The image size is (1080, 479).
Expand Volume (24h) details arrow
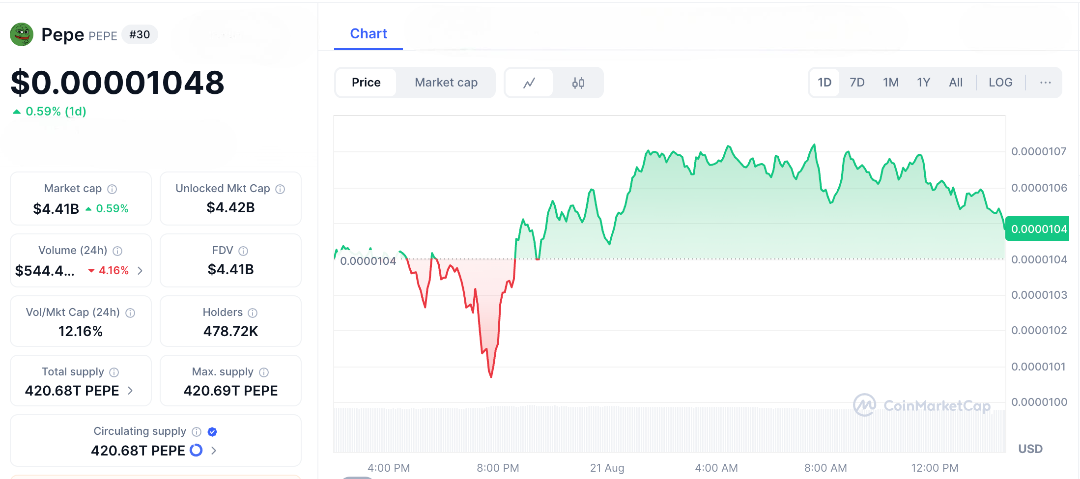(x=140, y=270)
